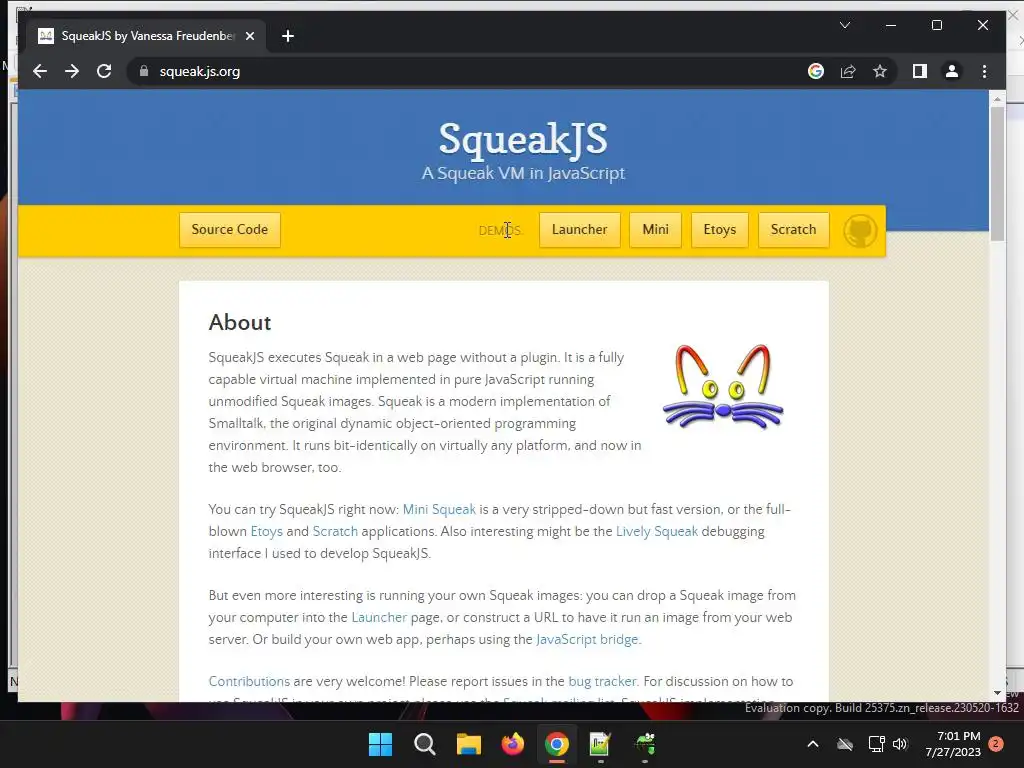The height and width of the screenshot is (768, 1024).
Task: Open Chrome's side panel
Action: [x=920, y=71]
